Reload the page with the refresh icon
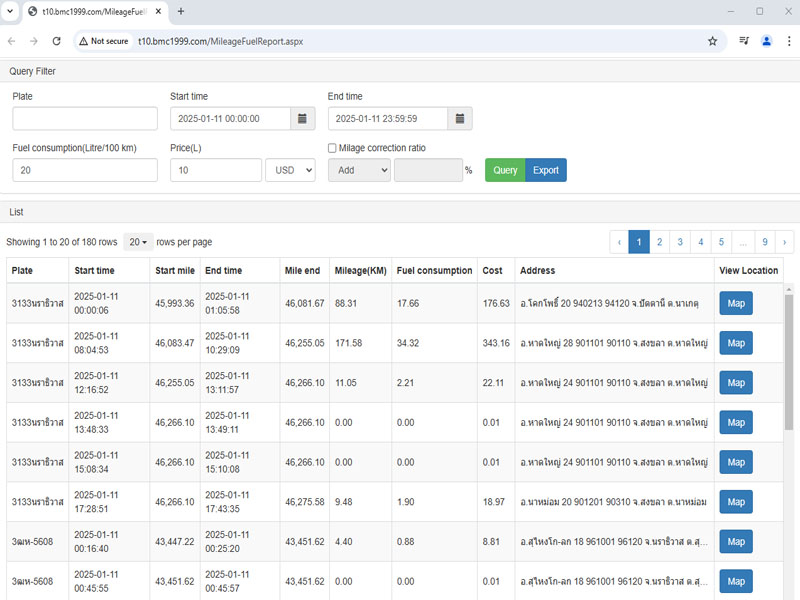The image size is (800, 600). point(56,41)
